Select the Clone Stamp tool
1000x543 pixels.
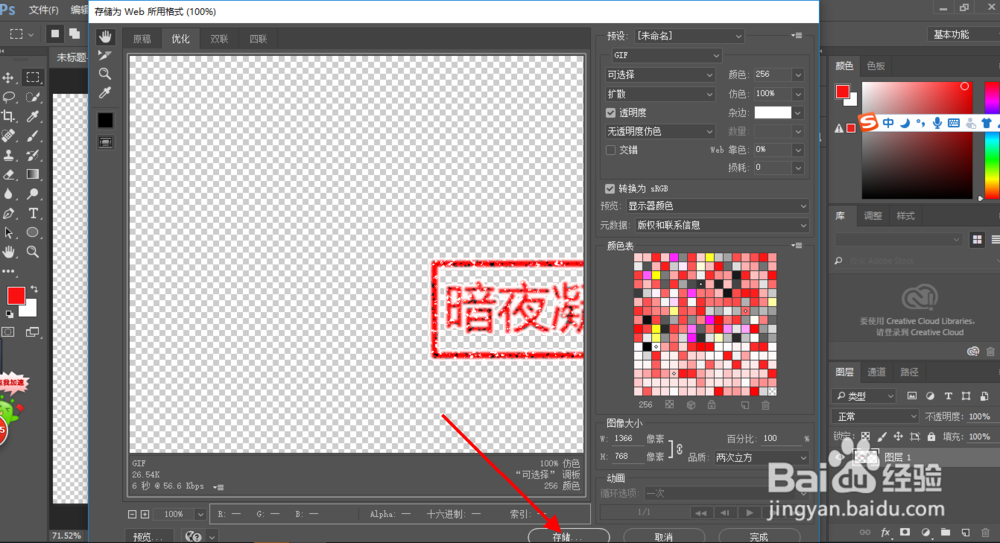tap(9, 155)
